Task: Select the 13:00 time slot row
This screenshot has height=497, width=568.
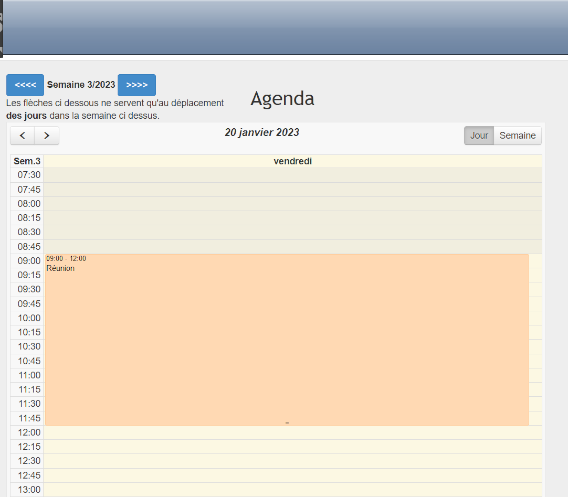Action: point(293,490)
